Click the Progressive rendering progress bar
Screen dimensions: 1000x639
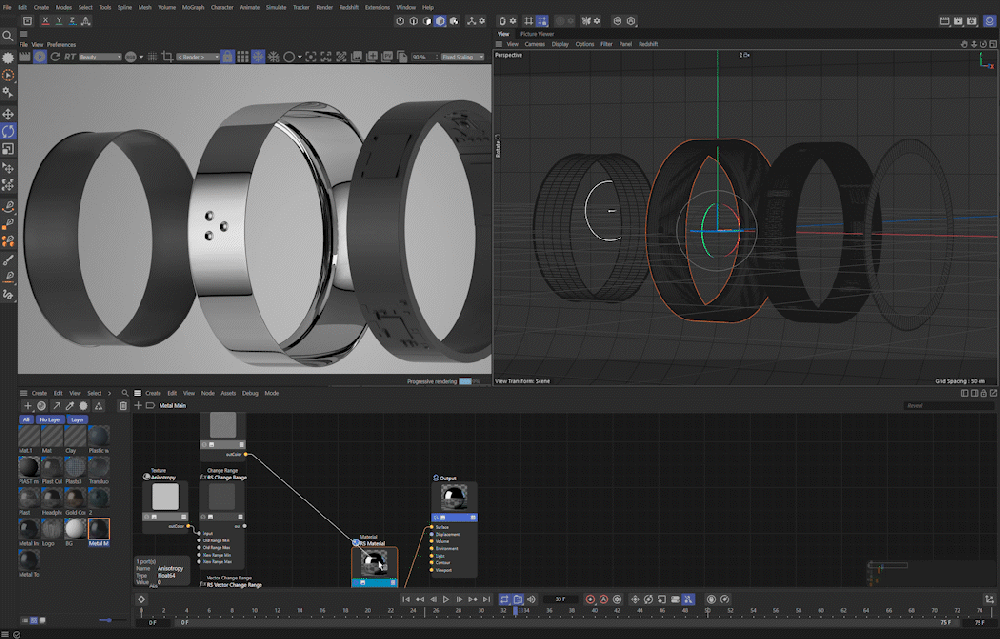tap(465, 381)
